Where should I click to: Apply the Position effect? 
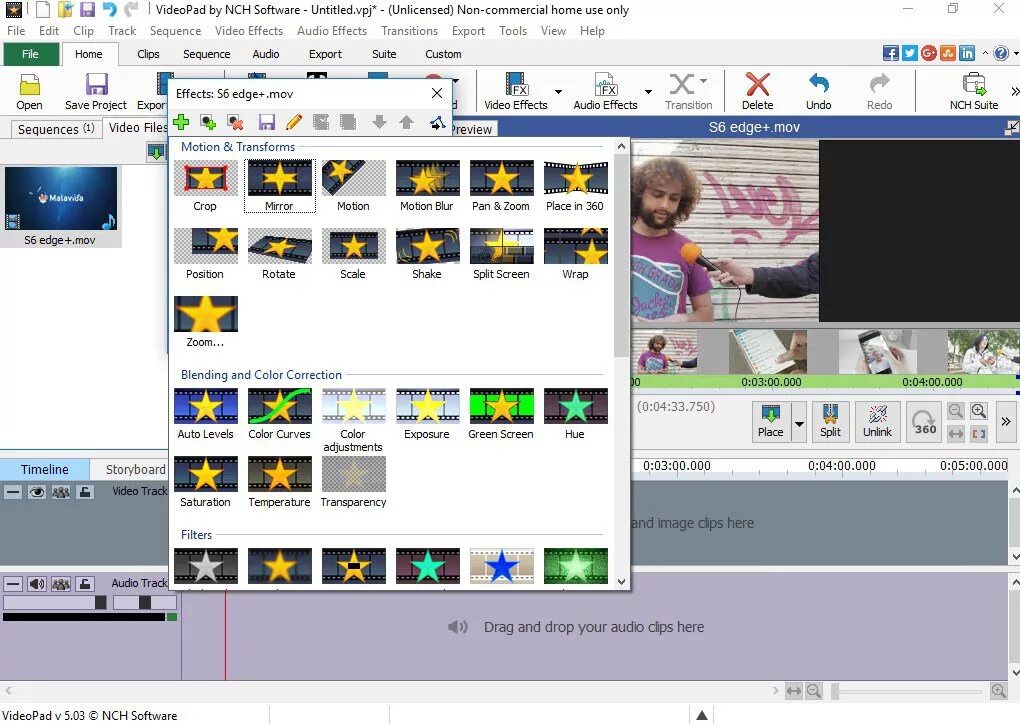point(205,254)
